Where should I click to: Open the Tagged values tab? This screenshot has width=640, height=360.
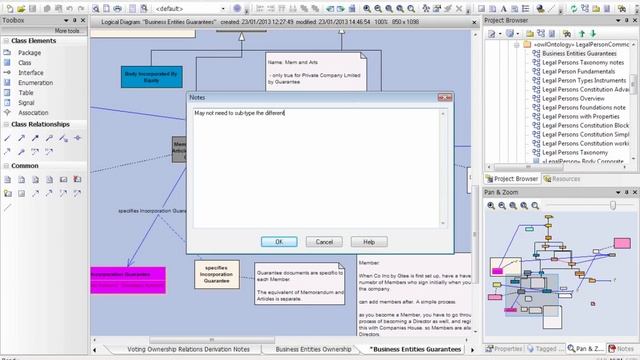coord(545,349)
